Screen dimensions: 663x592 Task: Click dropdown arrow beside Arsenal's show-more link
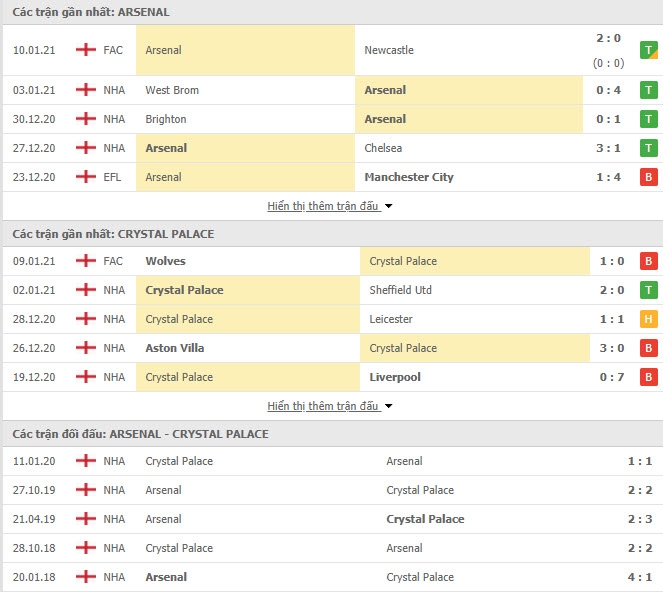point(389,206)
